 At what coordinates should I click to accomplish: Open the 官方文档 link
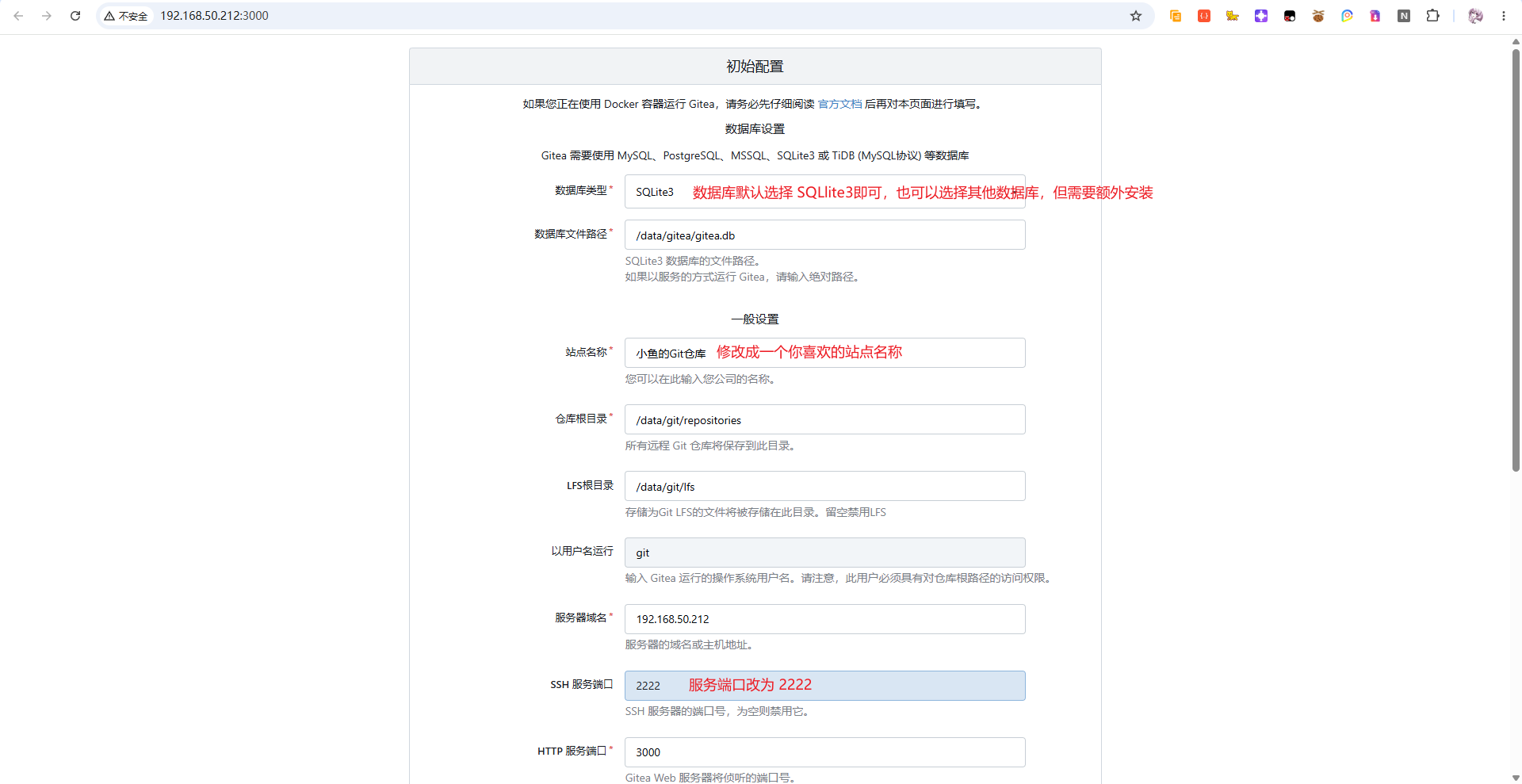(x=839, y=104)
